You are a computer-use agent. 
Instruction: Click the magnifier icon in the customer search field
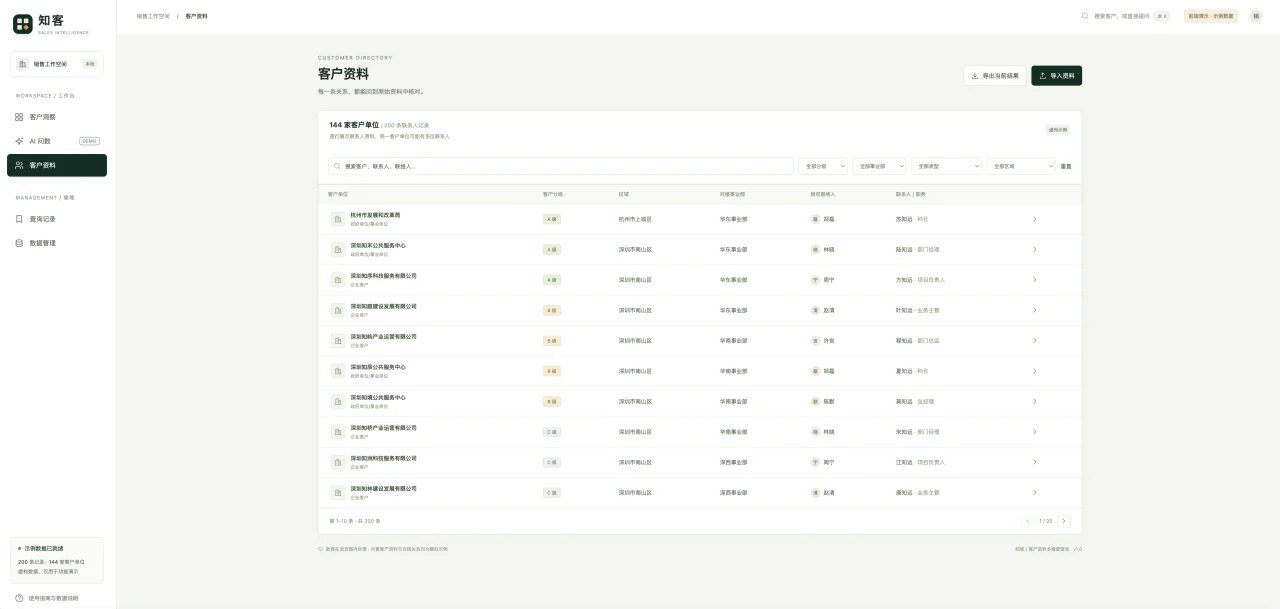coord(338,166)
